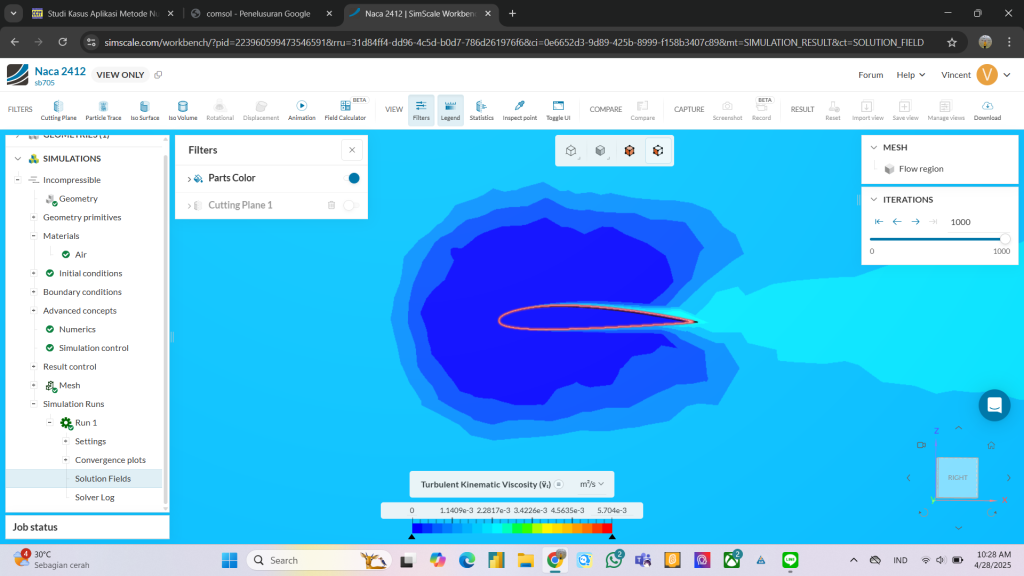The height and width of the screenshot is (576, 1024).
Task: Click the Iso Surface tool icon
Action: click(144, 109)
